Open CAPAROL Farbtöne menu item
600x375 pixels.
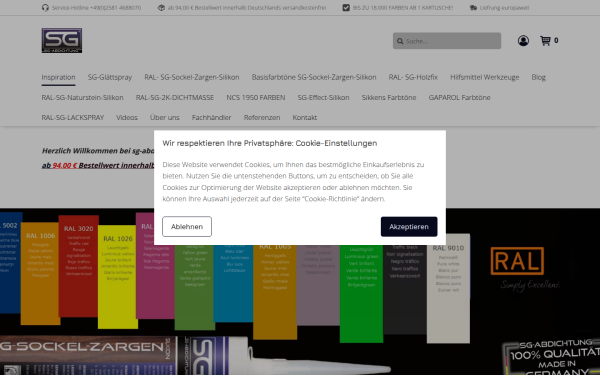(x=459, y=98)
